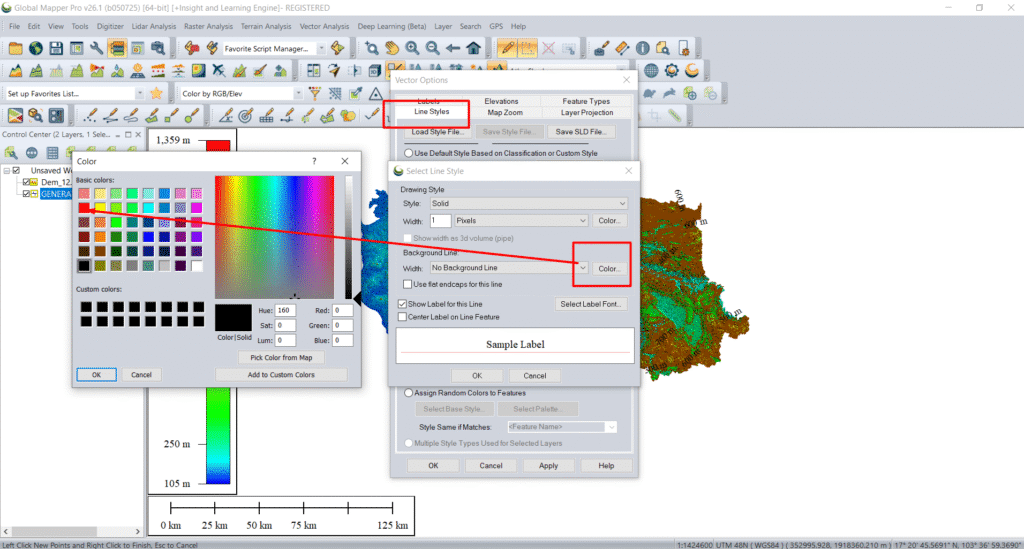Pick the red basic color swatch
1024x549 pixels.
click(84, 208)
